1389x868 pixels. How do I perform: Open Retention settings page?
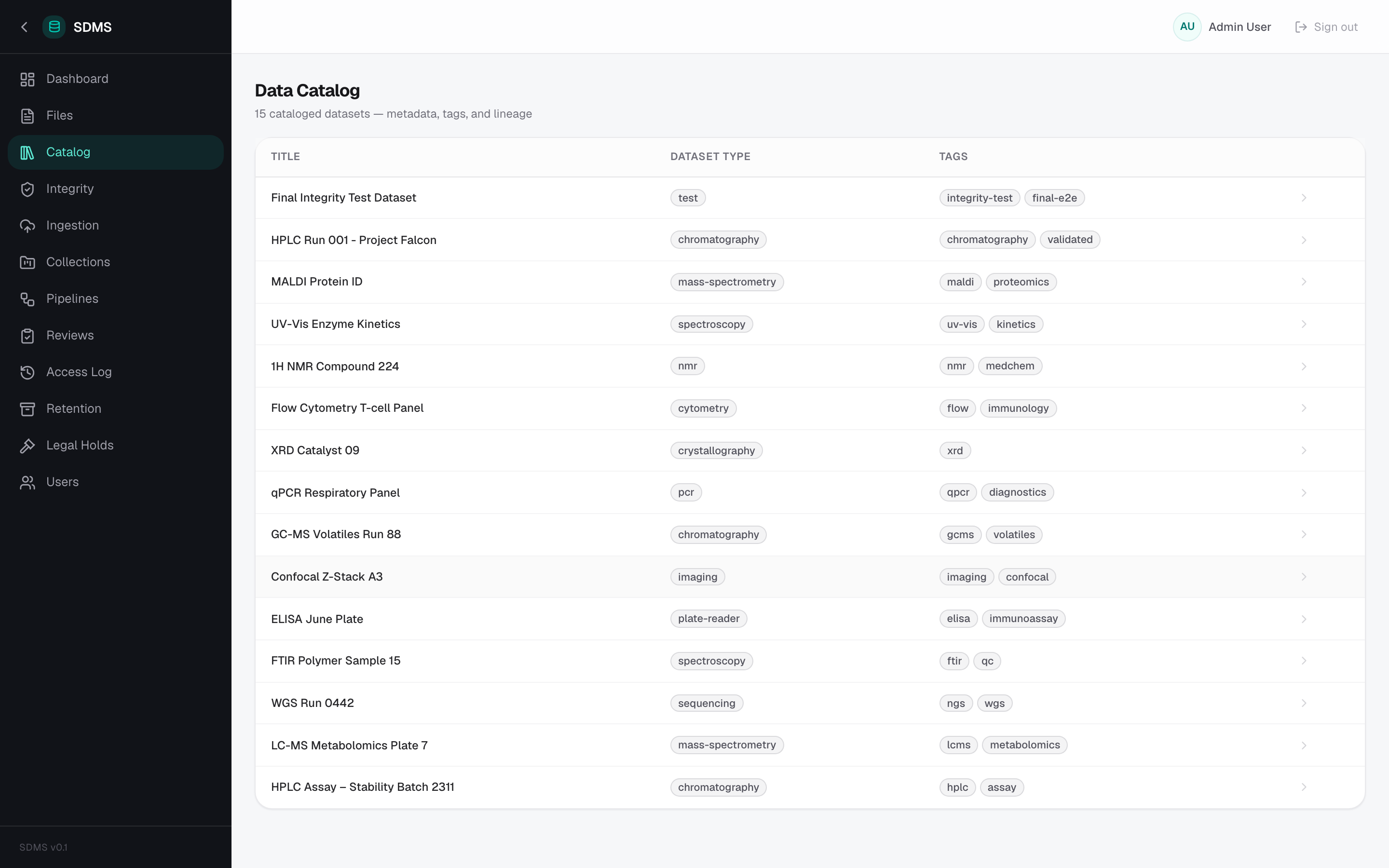coord(115,409)
